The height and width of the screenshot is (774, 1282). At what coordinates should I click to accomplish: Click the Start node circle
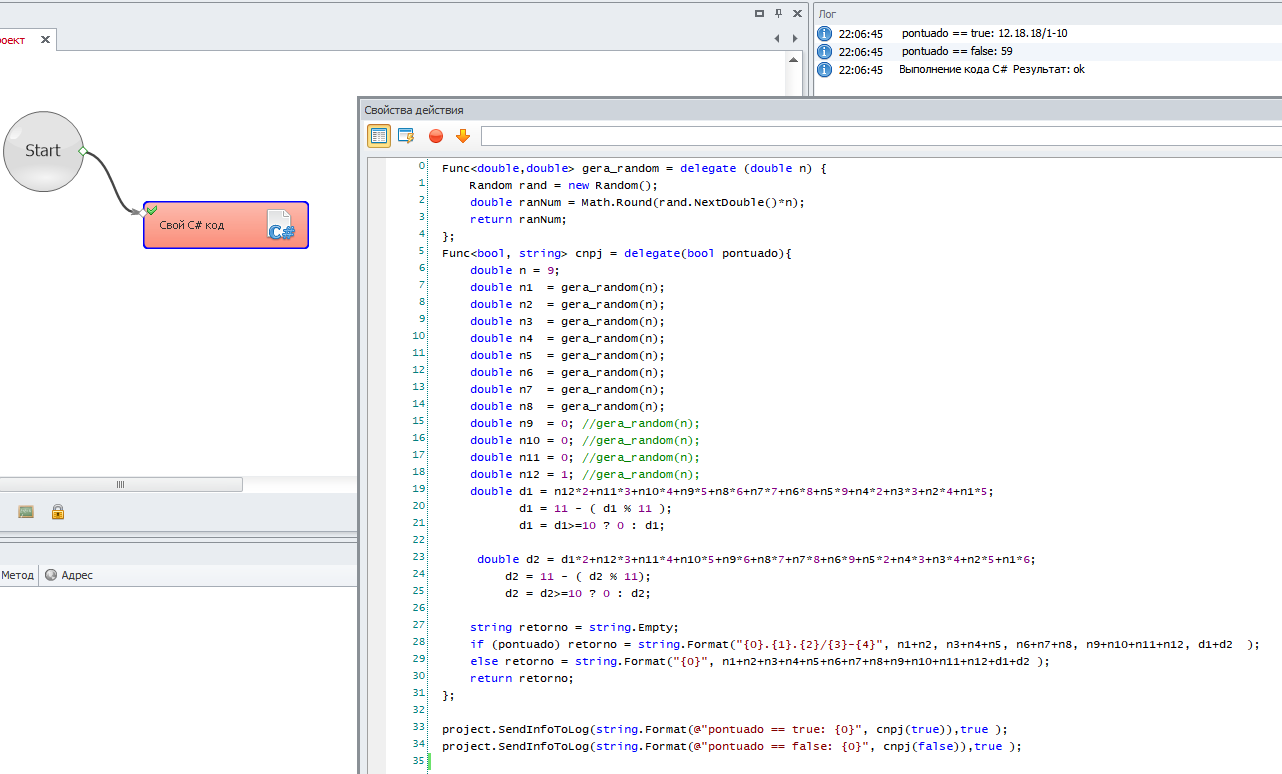[43, 151]
